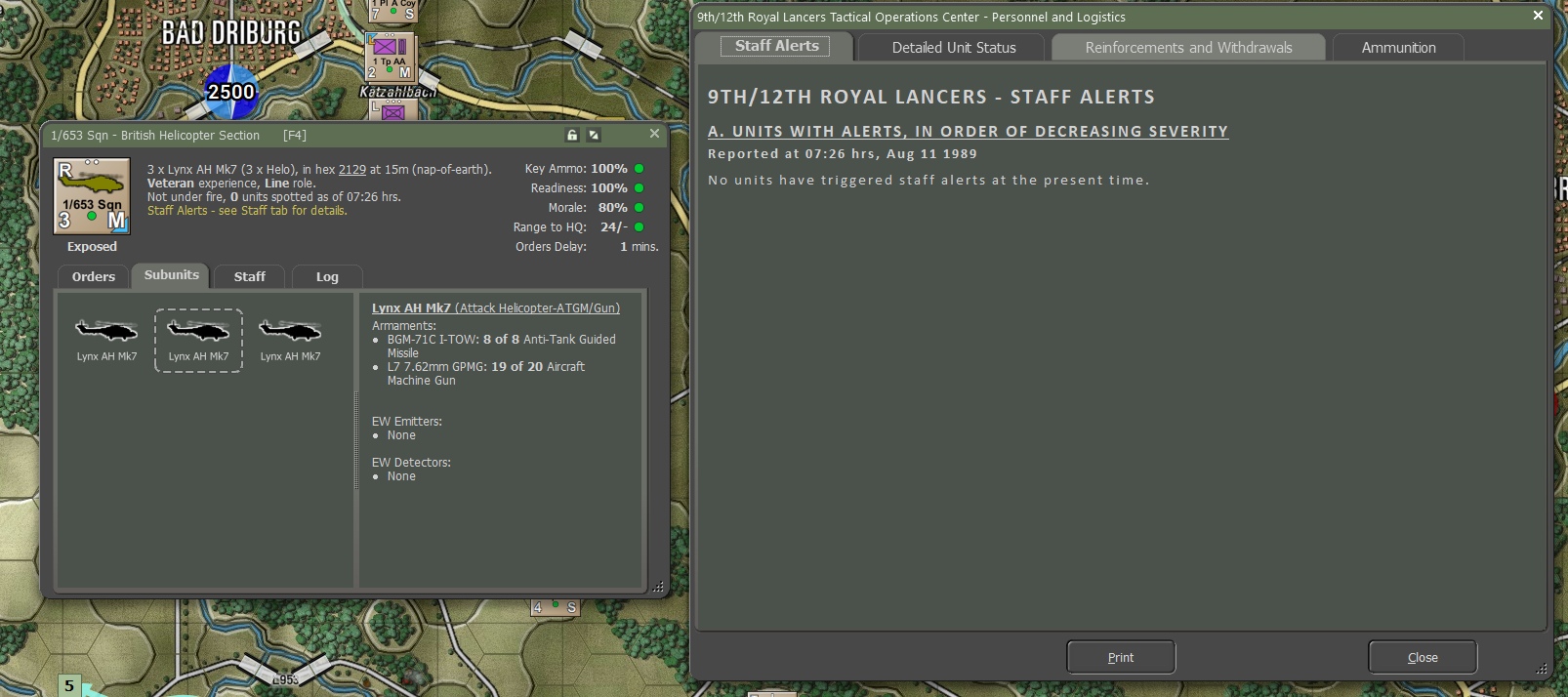The image size is (1568, 697).
Task: Click the 'Reported at 07:26 hrs' line
Action: [843, 154]
